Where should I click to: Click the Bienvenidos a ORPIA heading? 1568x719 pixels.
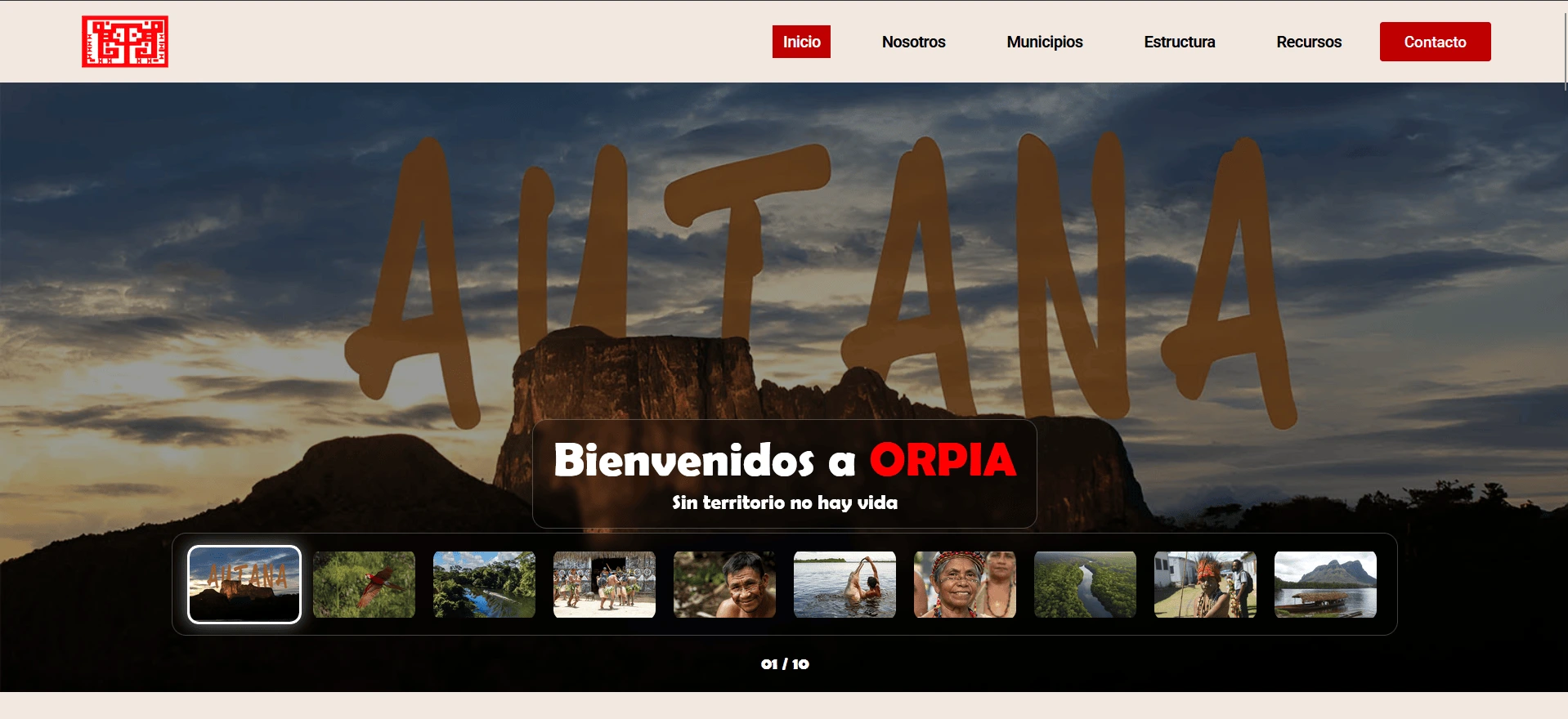pyautogui.click(x=785, y=459)
